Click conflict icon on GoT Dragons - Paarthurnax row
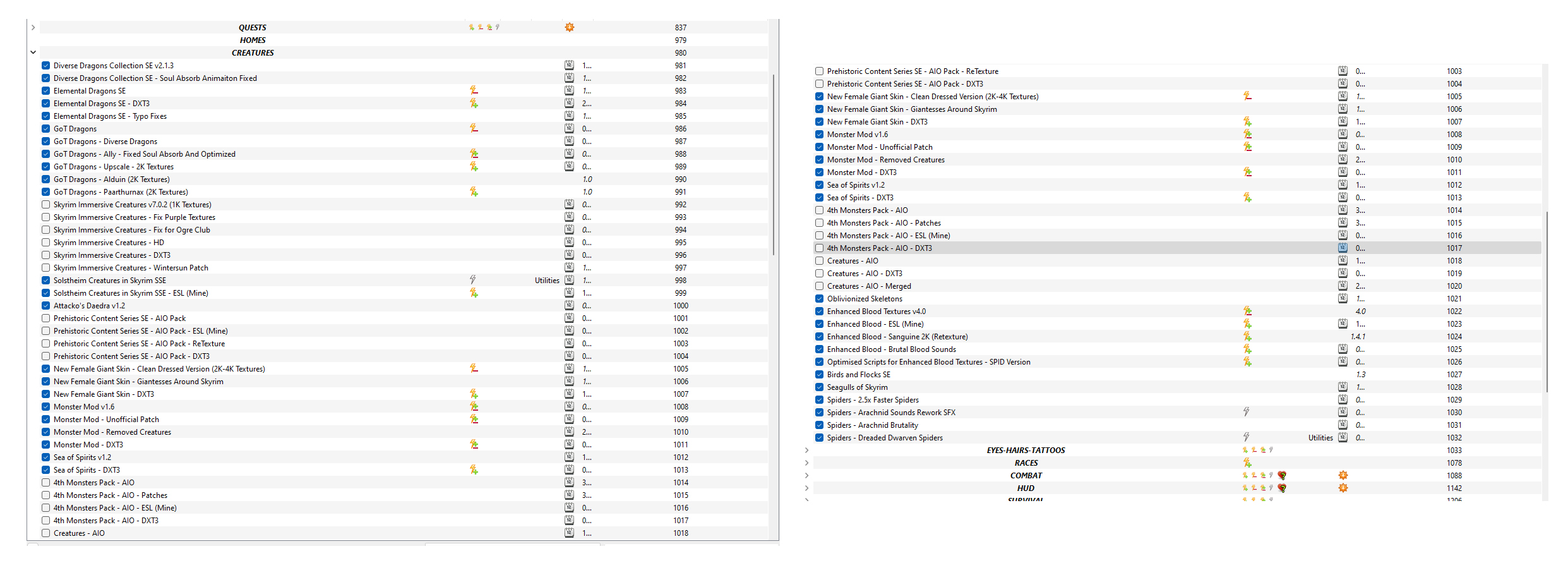1568x563 pixels. [x=474, y=192]
